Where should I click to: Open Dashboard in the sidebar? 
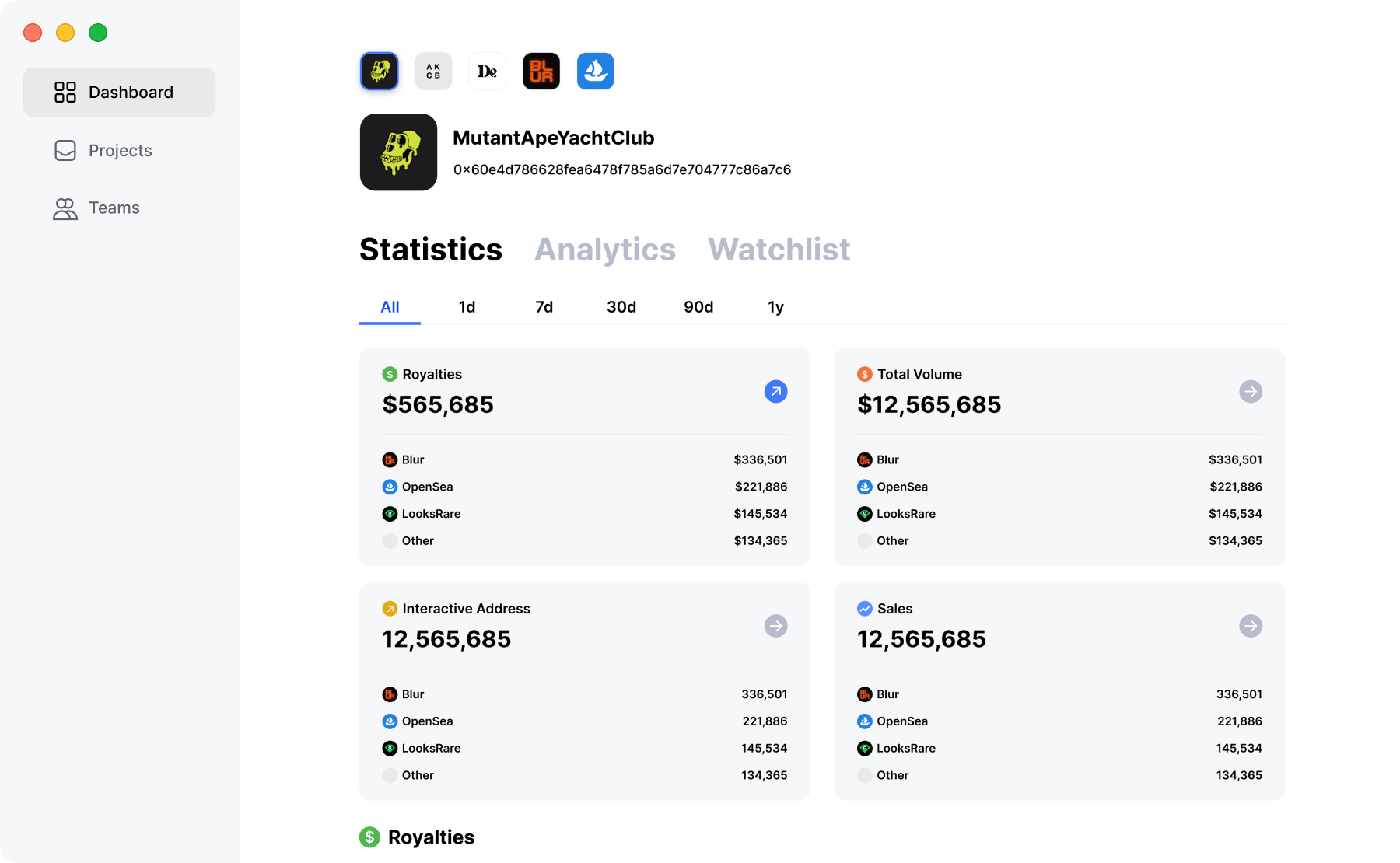pos(119,93)
